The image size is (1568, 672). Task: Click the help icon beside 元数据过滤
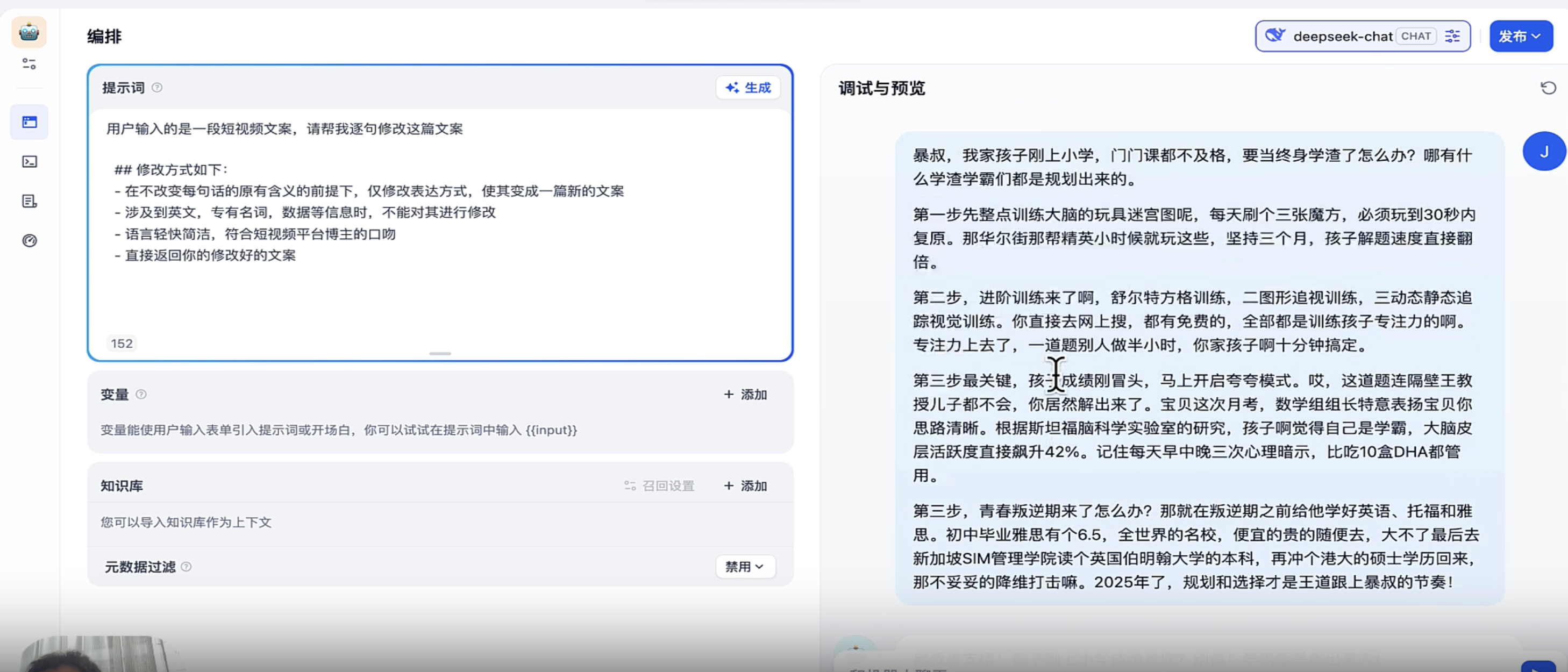pyautogui.click(x=187, y=567)
